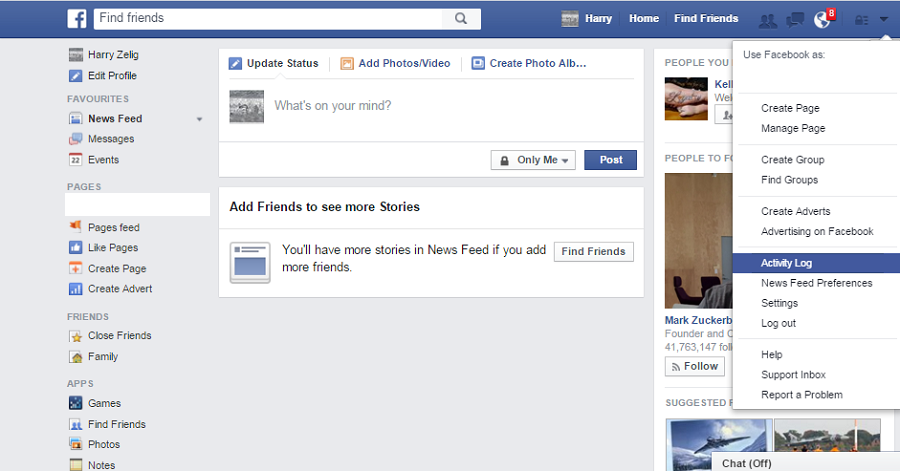Click the Photos app icon
900x471 pixels.
(76, 444)
